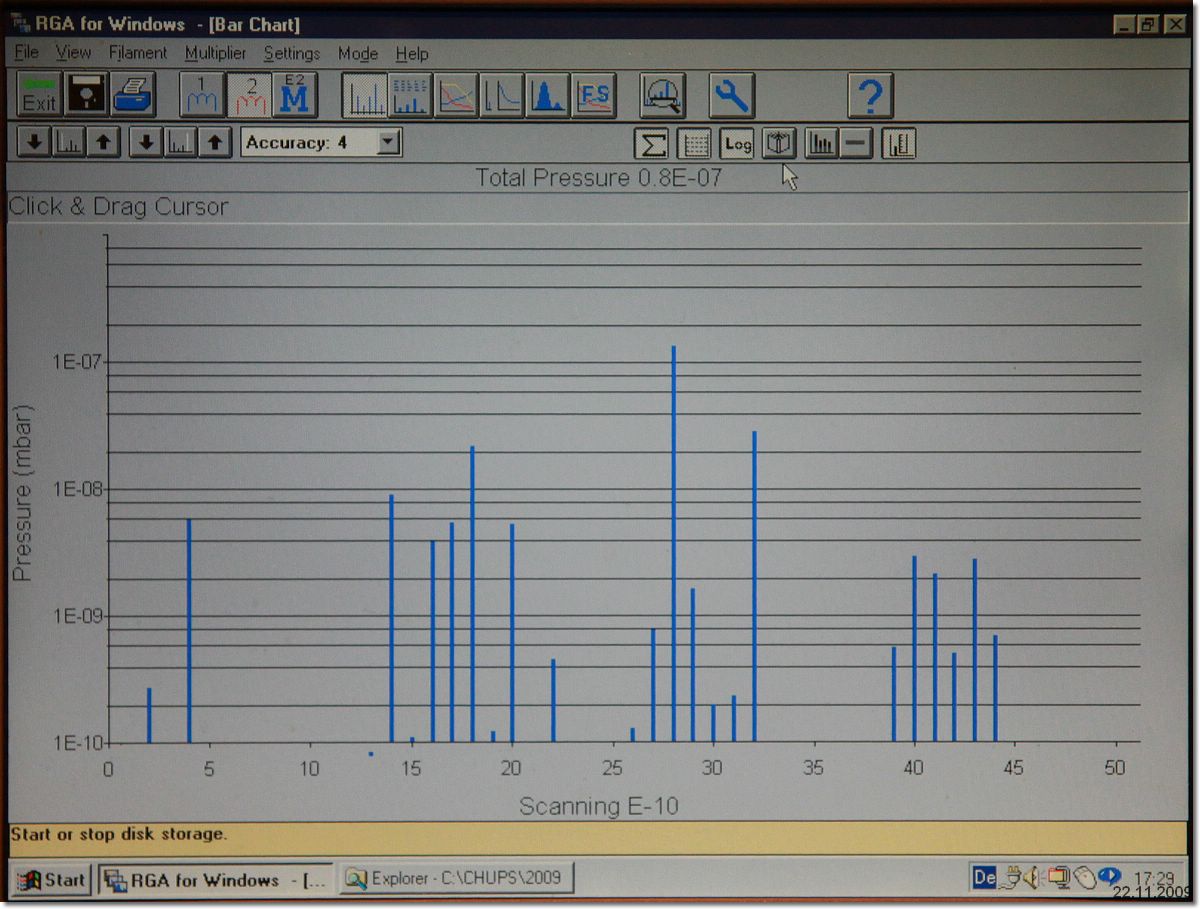Screen dimensions: 1200x909
Task: Click the bar at mass 44
Action: (995, 689)
